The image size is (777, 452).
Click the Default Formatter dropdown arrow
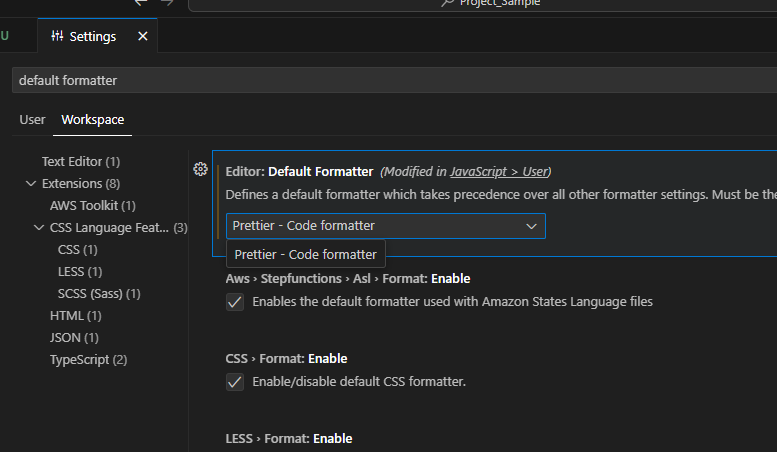531,226
